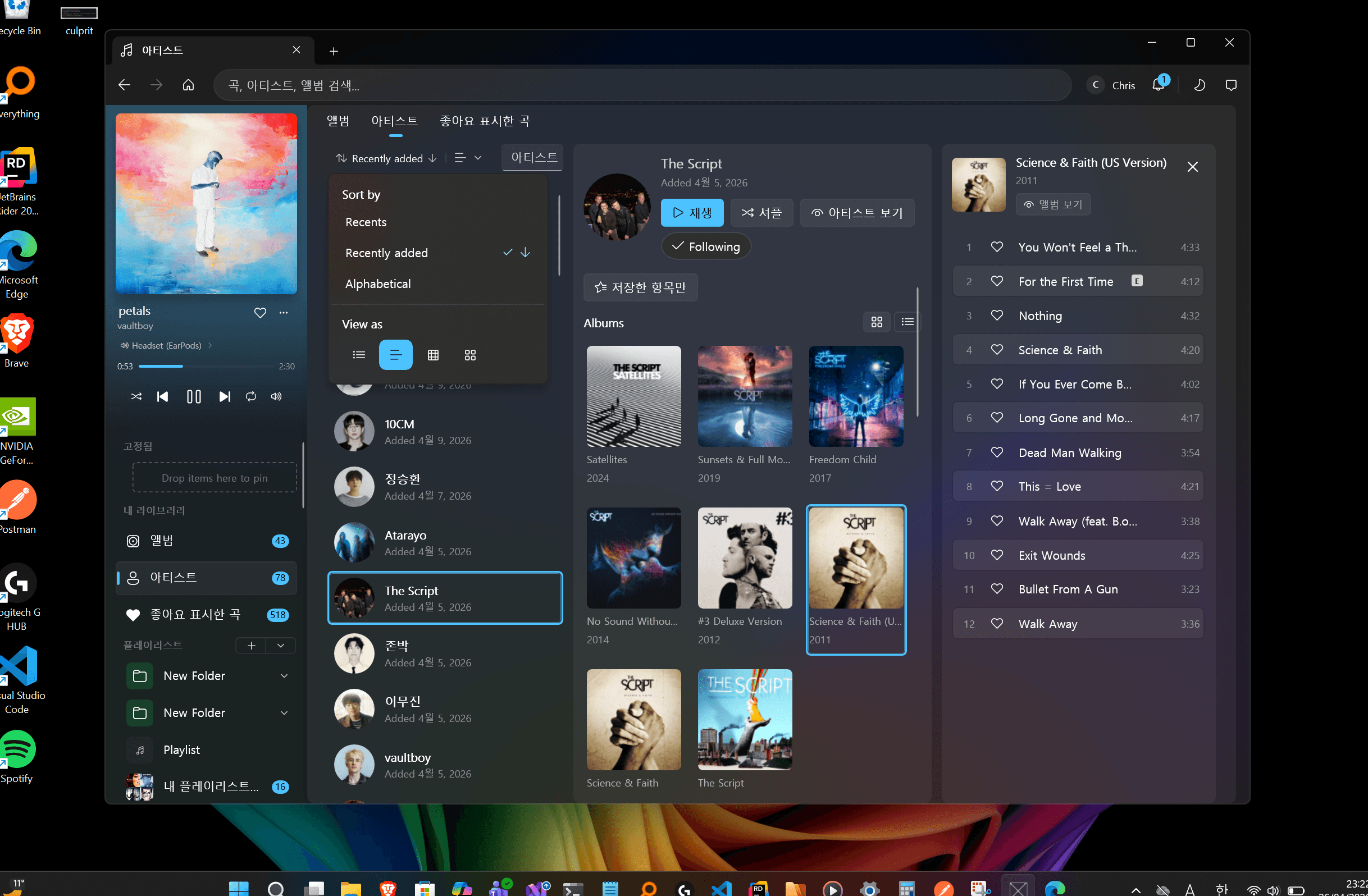Switch Albums section to grid view
The image size is (1368, 896).
coord(877,322)
